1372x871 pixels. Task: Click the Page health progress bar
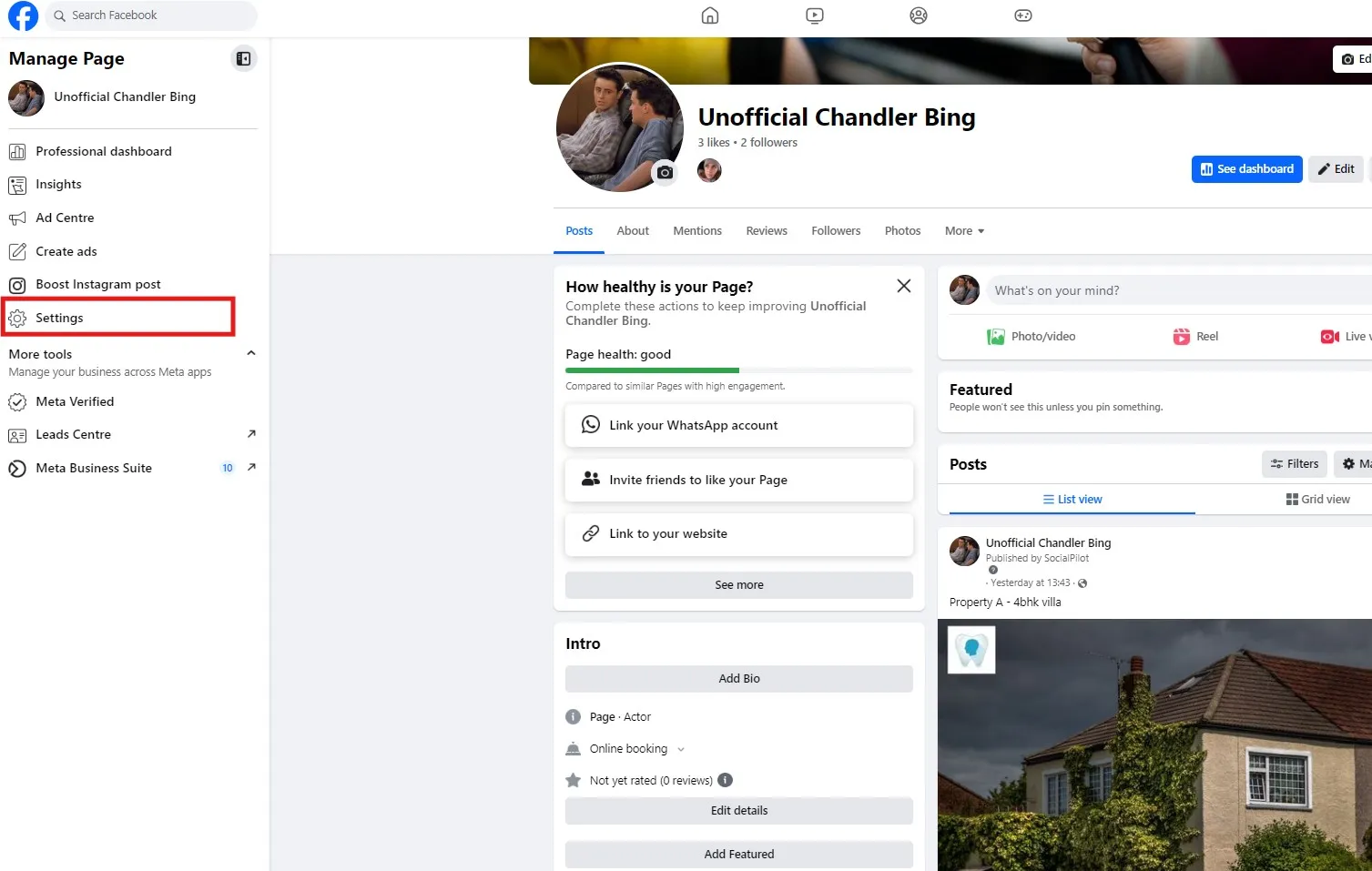click(x=738, y=370)
